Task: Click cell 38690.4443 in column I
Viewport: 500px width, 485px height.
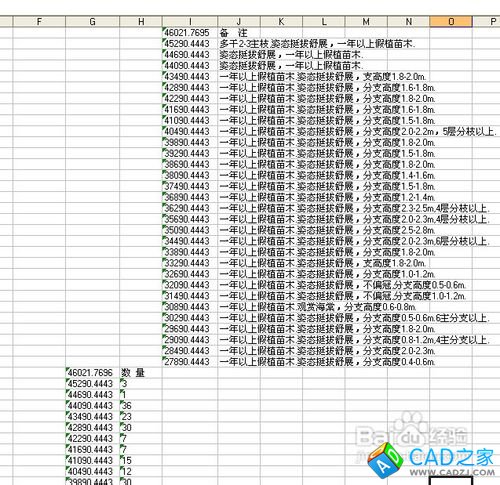Action: coord(190,165)
